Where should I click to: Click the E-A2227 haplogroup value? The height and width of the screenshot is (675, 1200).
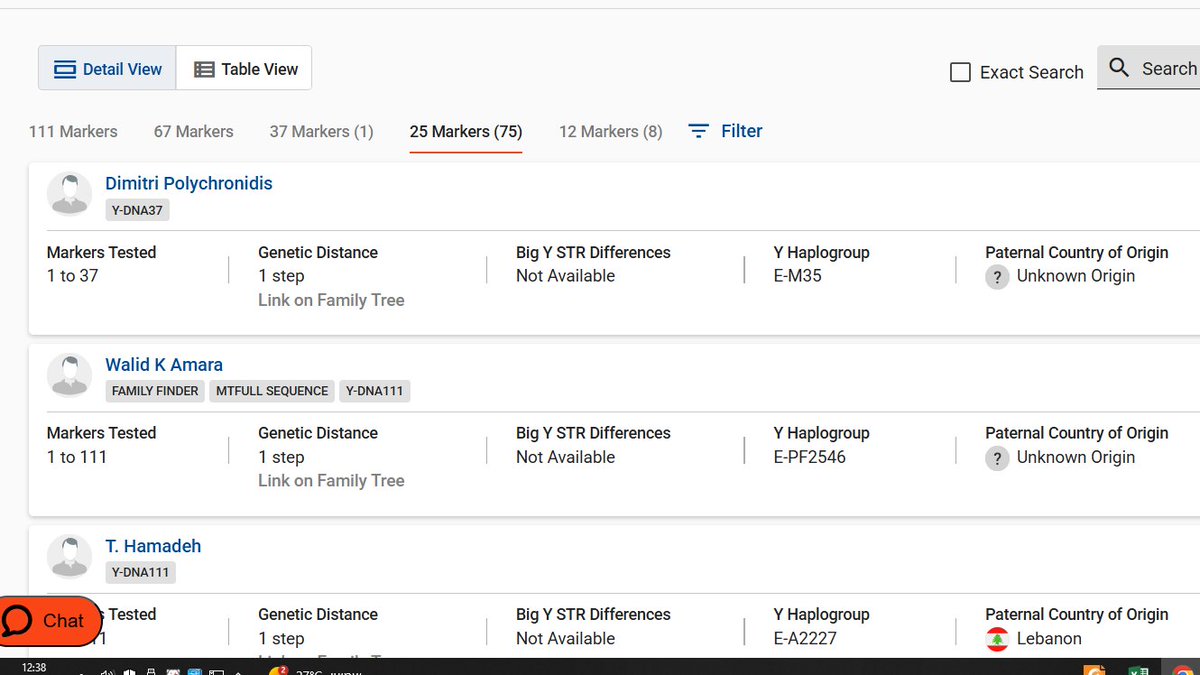tap(805, 638)
